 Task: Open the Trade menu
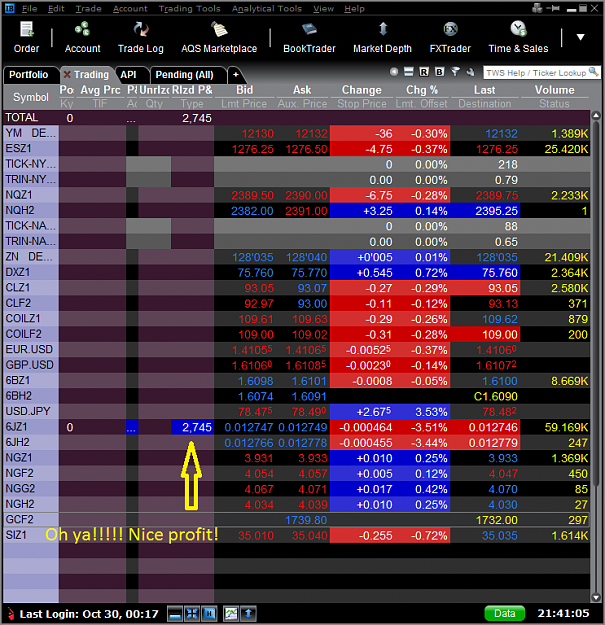pos(88,8)
